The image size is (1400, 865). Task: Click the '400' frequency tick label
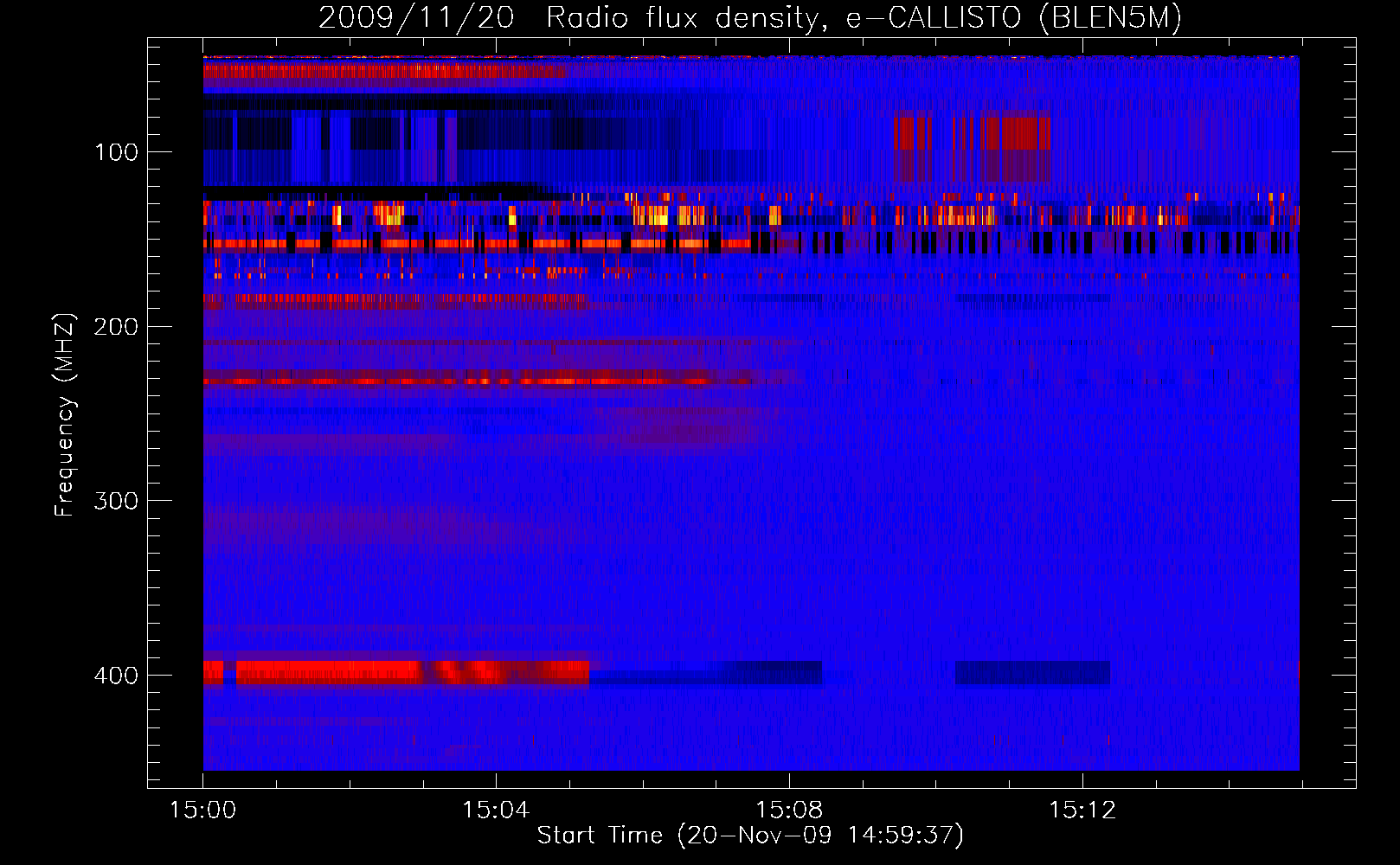click(117, 676)
